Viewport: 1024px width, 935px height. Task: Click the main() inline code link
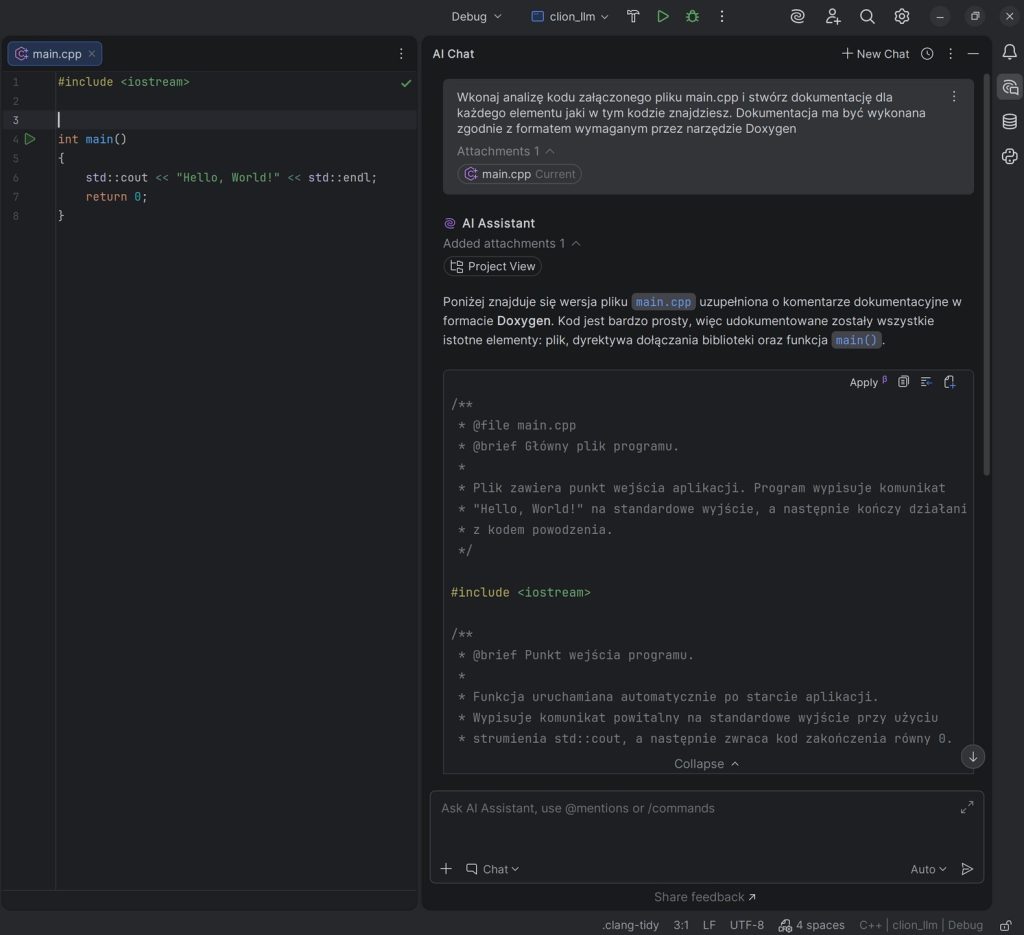[856, 340]
